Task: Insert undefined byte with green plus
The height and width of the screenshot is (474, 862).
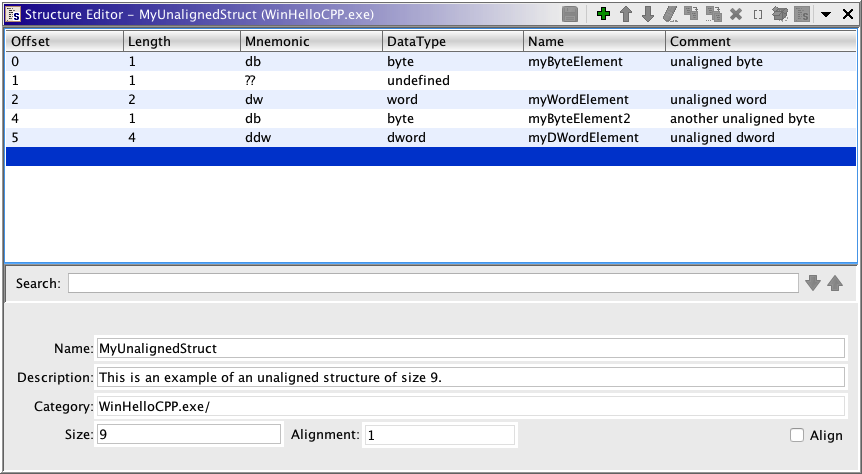Action: (x=603, y=14)
